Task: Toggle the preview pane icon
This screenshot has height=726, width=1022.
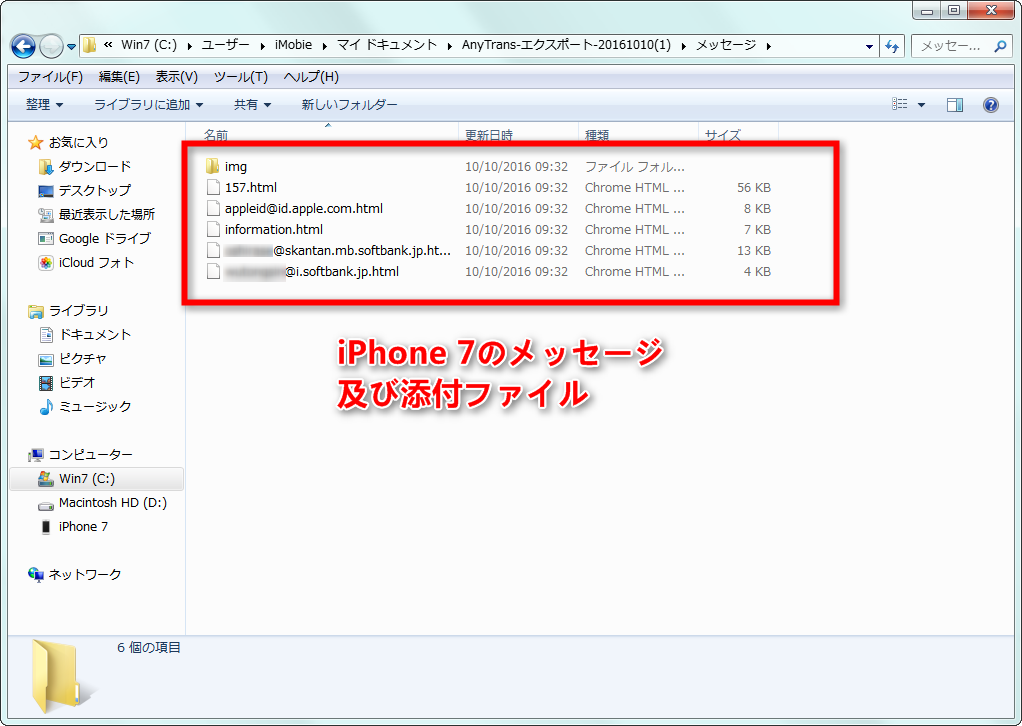Action: 955,104
